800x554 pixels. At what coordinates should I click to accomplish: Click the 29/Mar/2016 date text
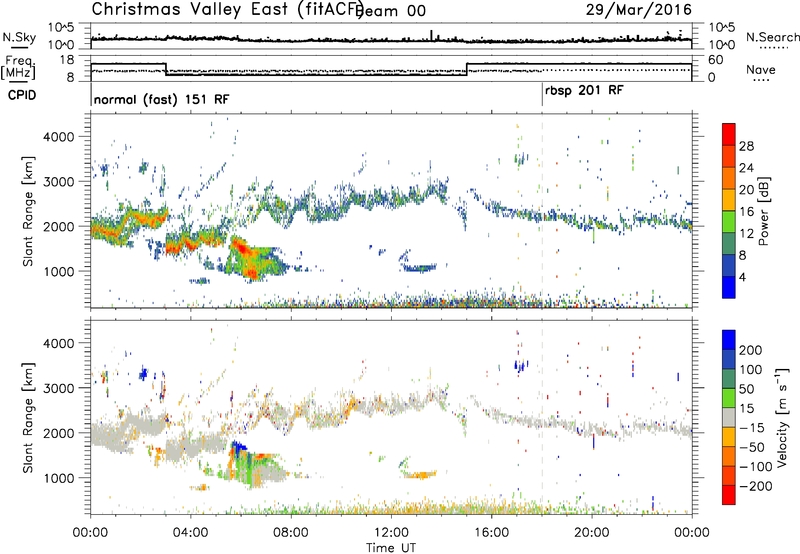[x=639, y=9]
